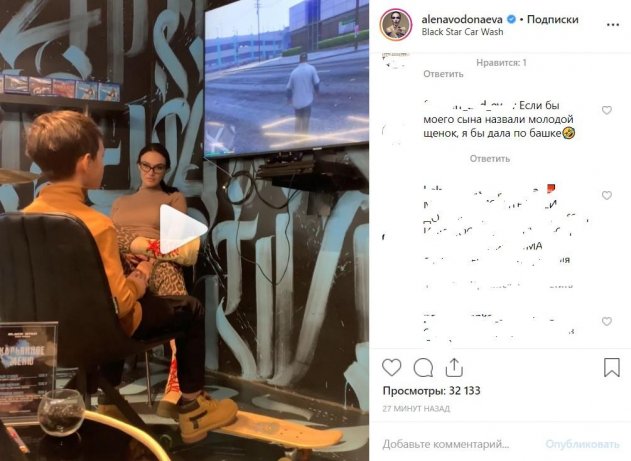631x461 pixels.
Task: View likes via Нравится: 1
Action: (501, 63)
